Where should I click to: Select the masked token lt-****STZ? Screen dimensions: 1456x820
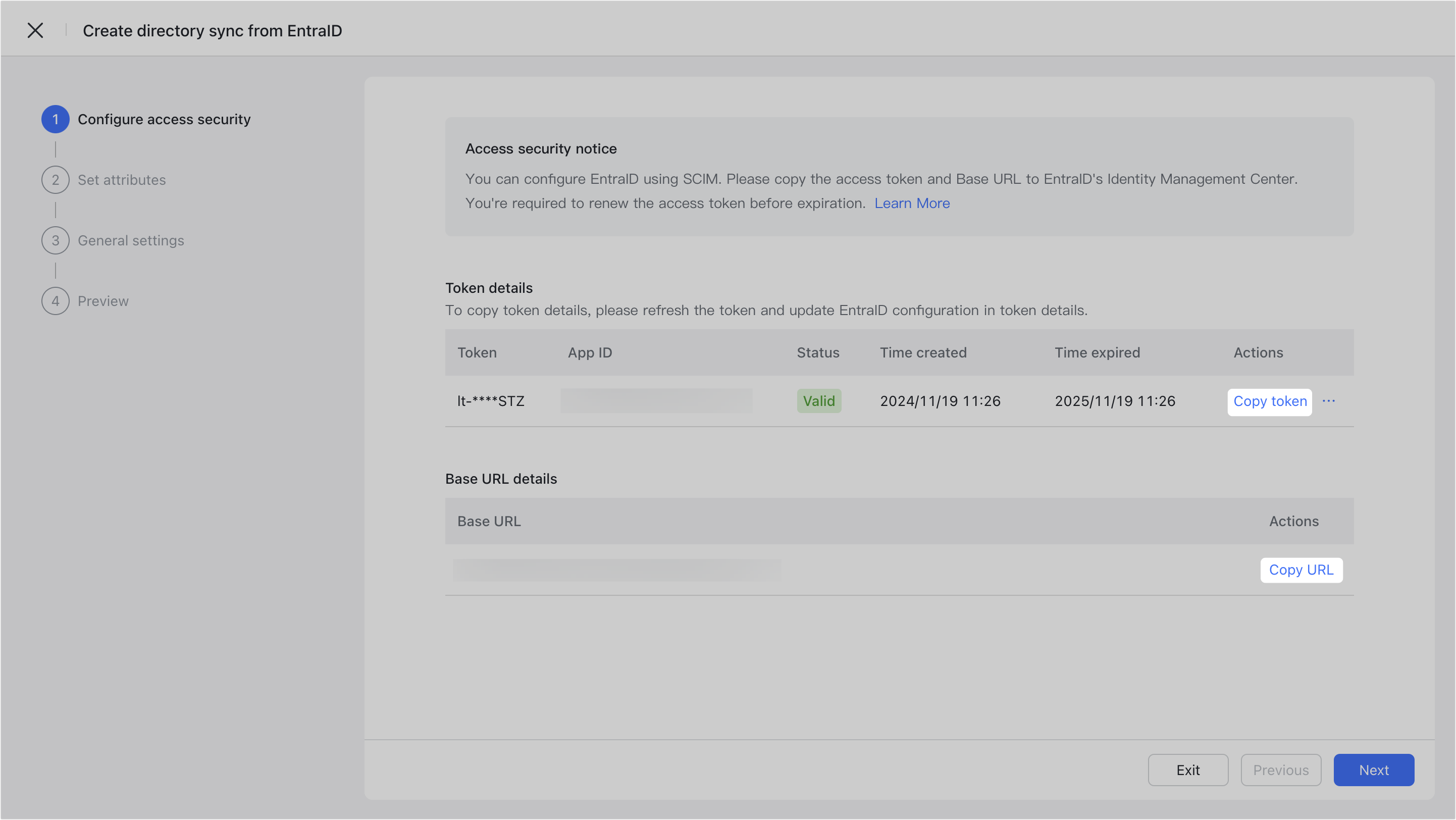pos(491,401)
